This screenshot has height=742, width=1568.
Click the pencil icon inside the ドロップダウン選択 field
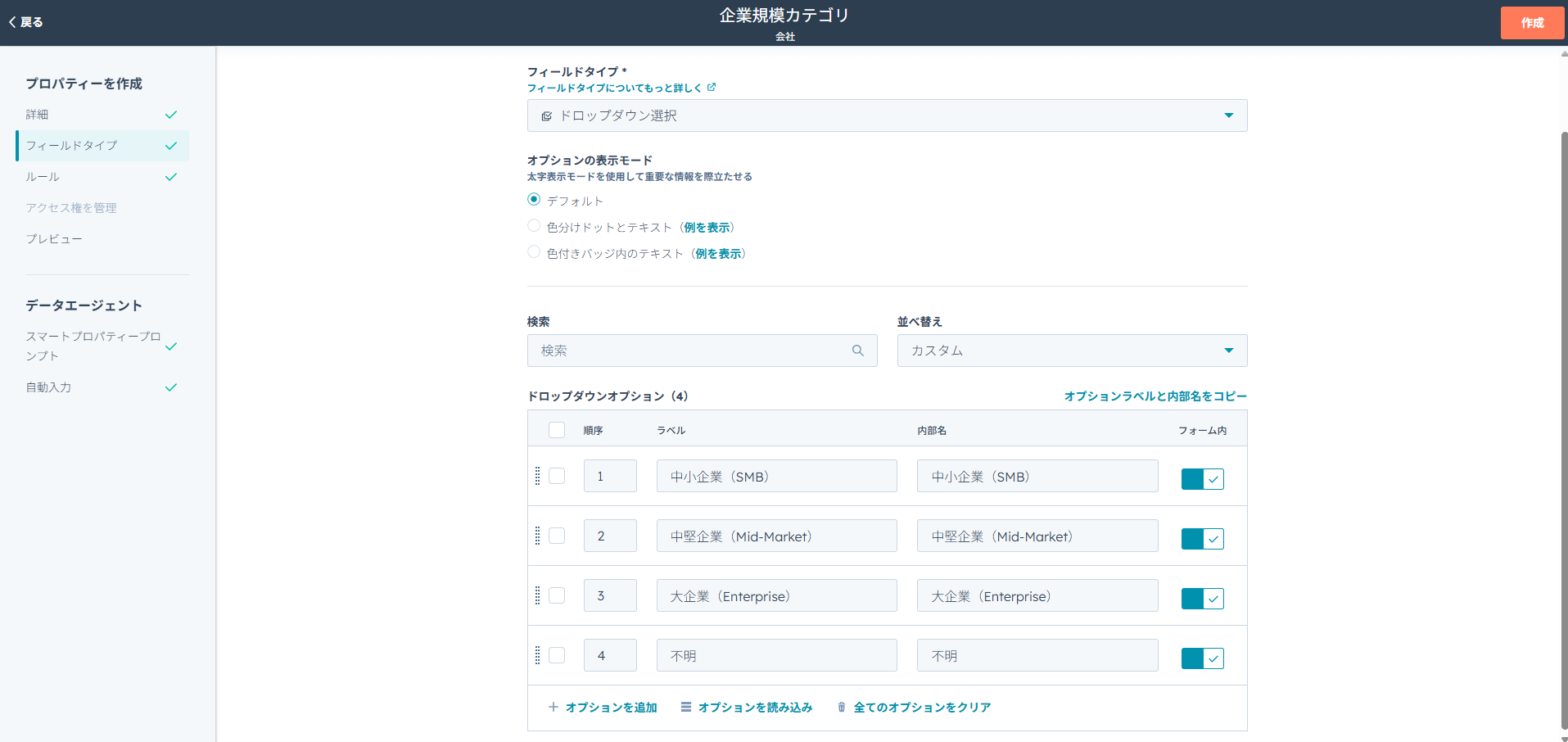(547, 115)
